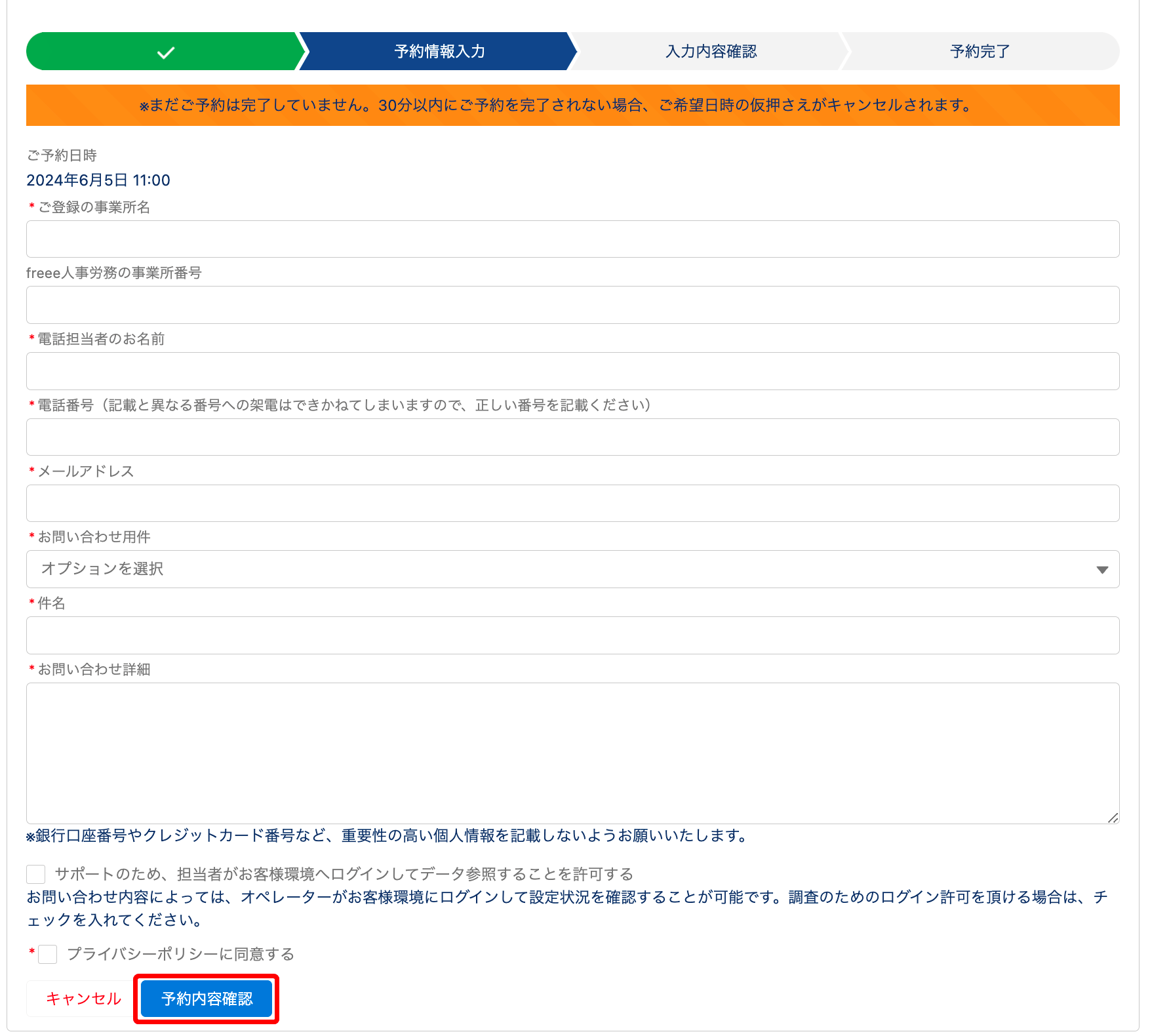Open the dropdown arrow for お問い合わせ用件

click(1103, 569)
